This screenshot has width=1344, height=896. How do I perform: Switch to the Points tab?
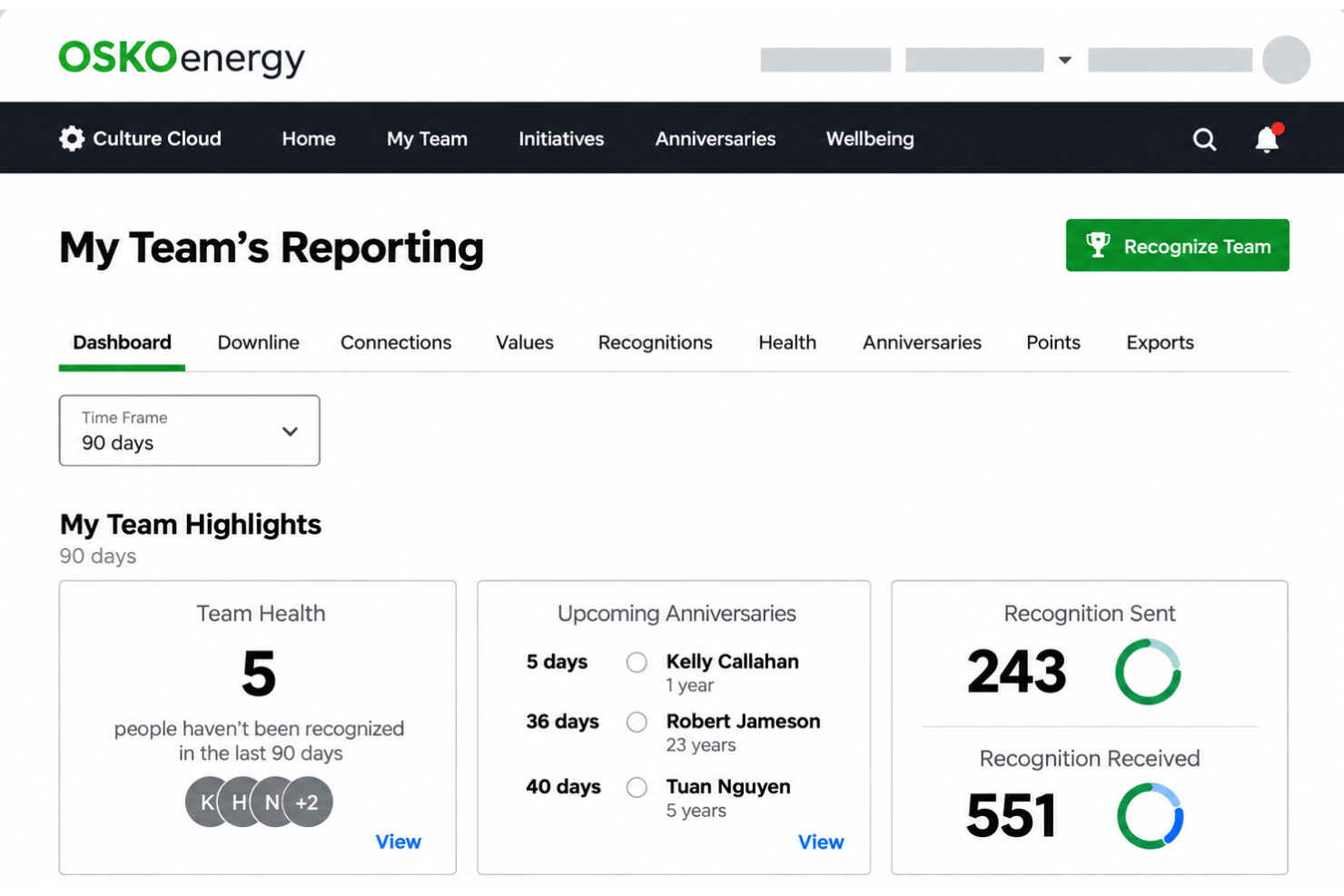[x=1053, y=342]
